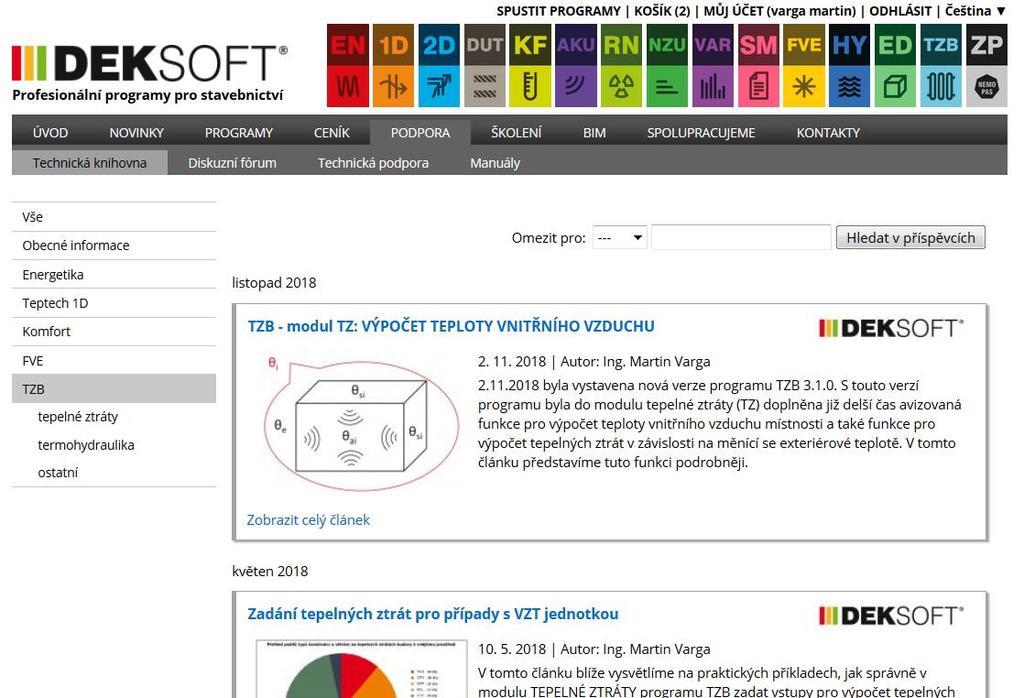This screenshot has width=1024, height=698.
Task: Click DEKSOFT logo in VZT article card
Action: click(891, 616)
